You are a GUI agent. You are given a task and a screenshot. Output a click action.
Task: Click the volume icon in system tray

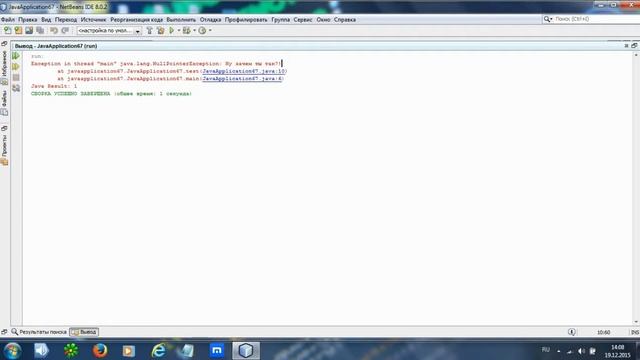click(x=582, y=351)
